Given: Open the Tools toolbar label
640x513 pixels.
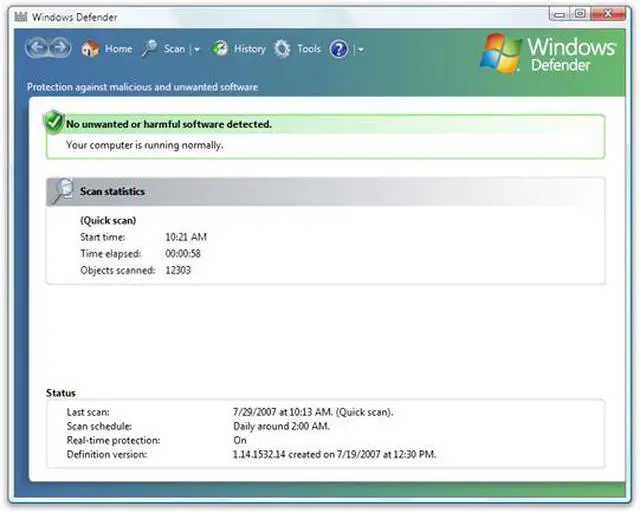Looking at the screenshot, I should [x=309, y=49].
